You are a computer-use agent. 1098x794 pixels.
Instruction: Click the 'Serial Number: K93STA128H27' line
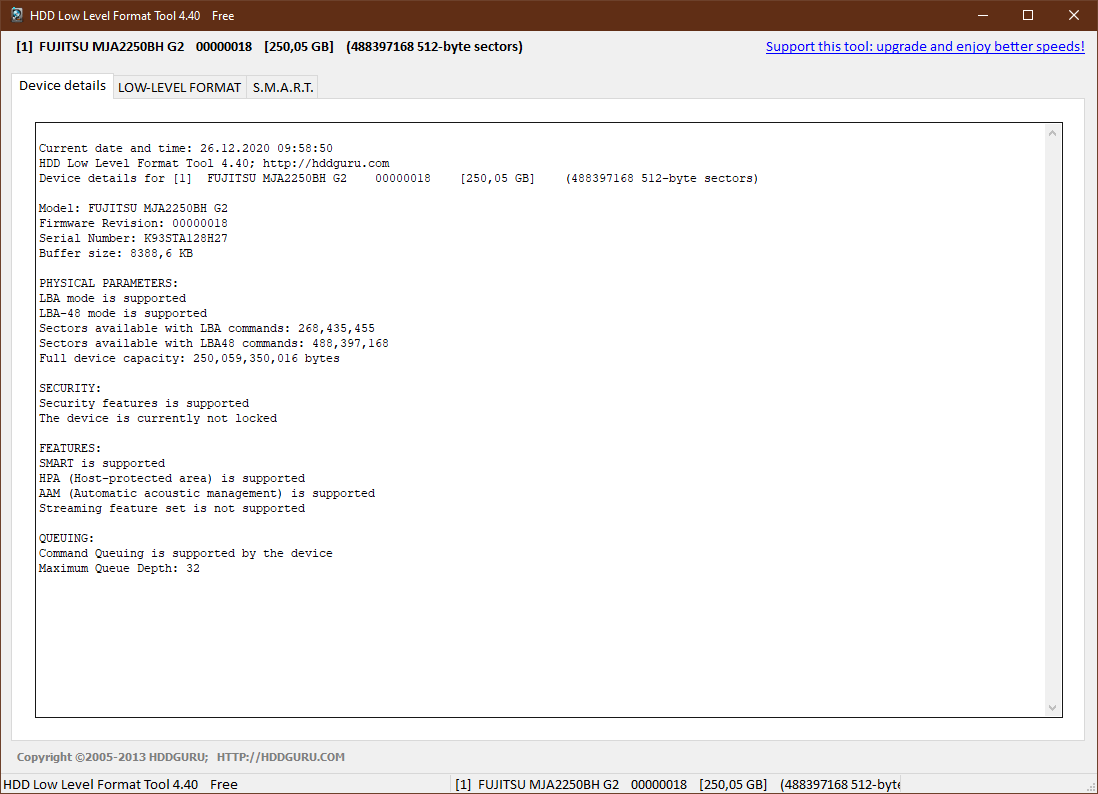(x=133, y=238)
